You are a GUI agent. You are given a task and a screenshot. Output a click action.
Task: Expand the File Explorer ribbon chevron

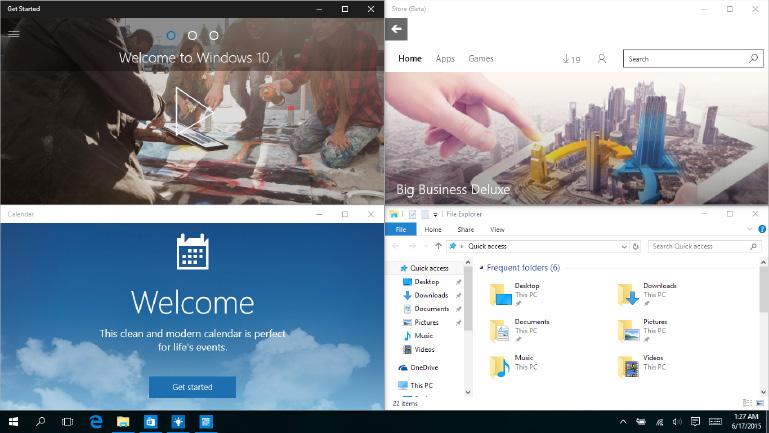pos(749,229)
